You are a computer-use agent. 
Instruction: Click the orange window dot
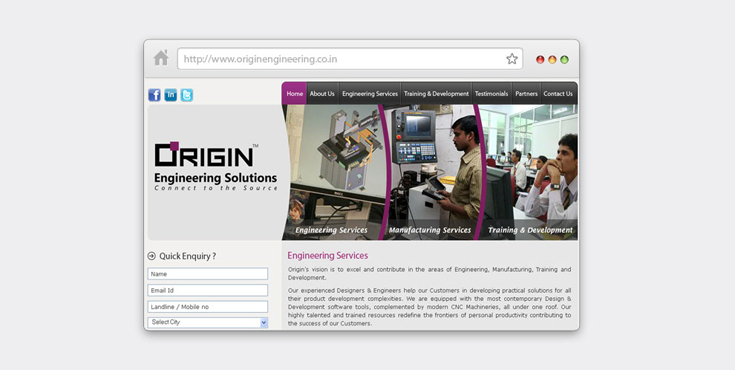552,60
